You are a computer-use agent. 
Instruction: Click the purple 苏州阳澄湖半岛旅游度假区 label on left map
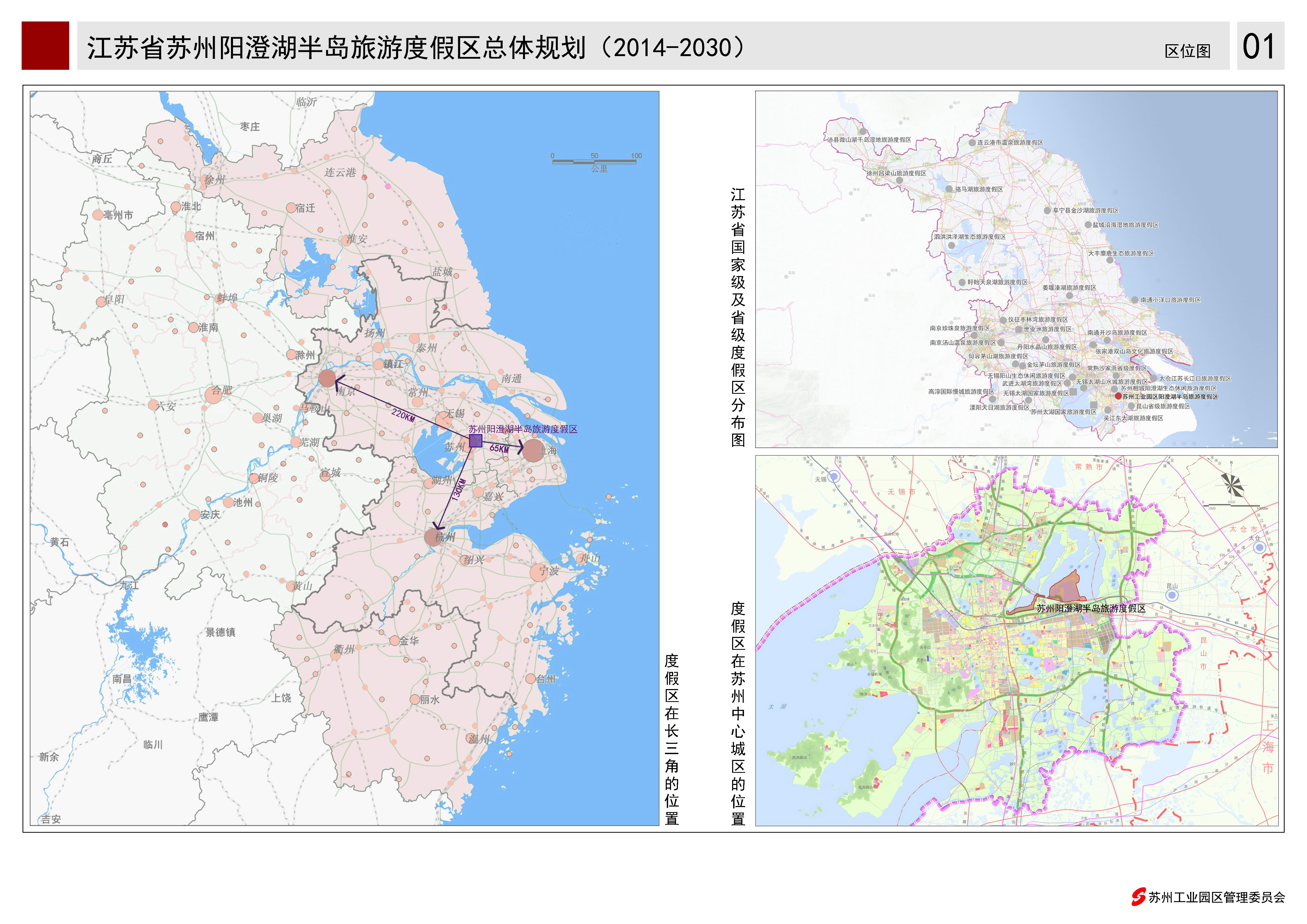522,429
